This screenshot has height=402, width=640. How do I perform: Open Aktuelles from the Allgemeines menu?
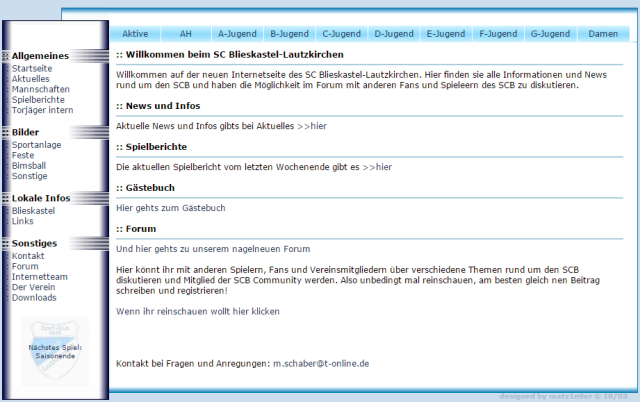coord(31,79)
